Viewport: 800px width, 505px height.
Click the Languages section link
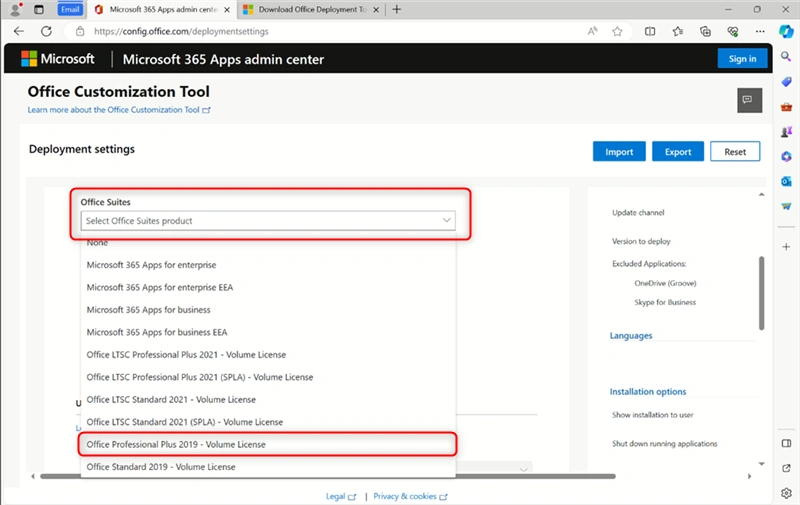pyautogui.click(x=631, y=336)
